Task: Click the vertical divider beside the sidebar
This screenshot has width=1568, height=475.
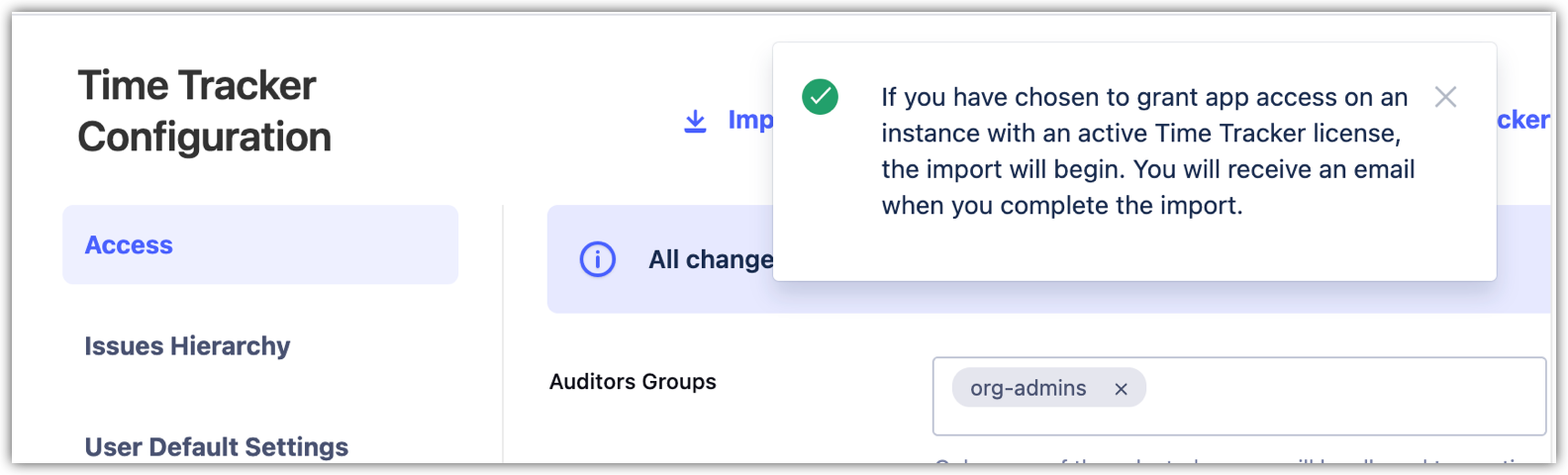Action: click(x=503, y=336)
